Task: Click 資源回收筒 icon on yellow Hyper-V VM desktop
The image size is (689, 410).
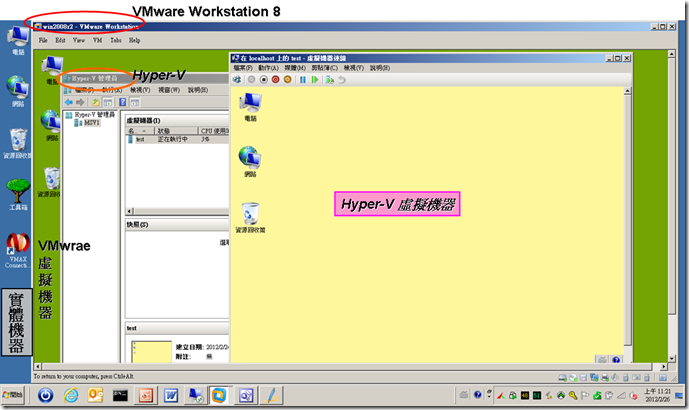Action: (250, 218)
